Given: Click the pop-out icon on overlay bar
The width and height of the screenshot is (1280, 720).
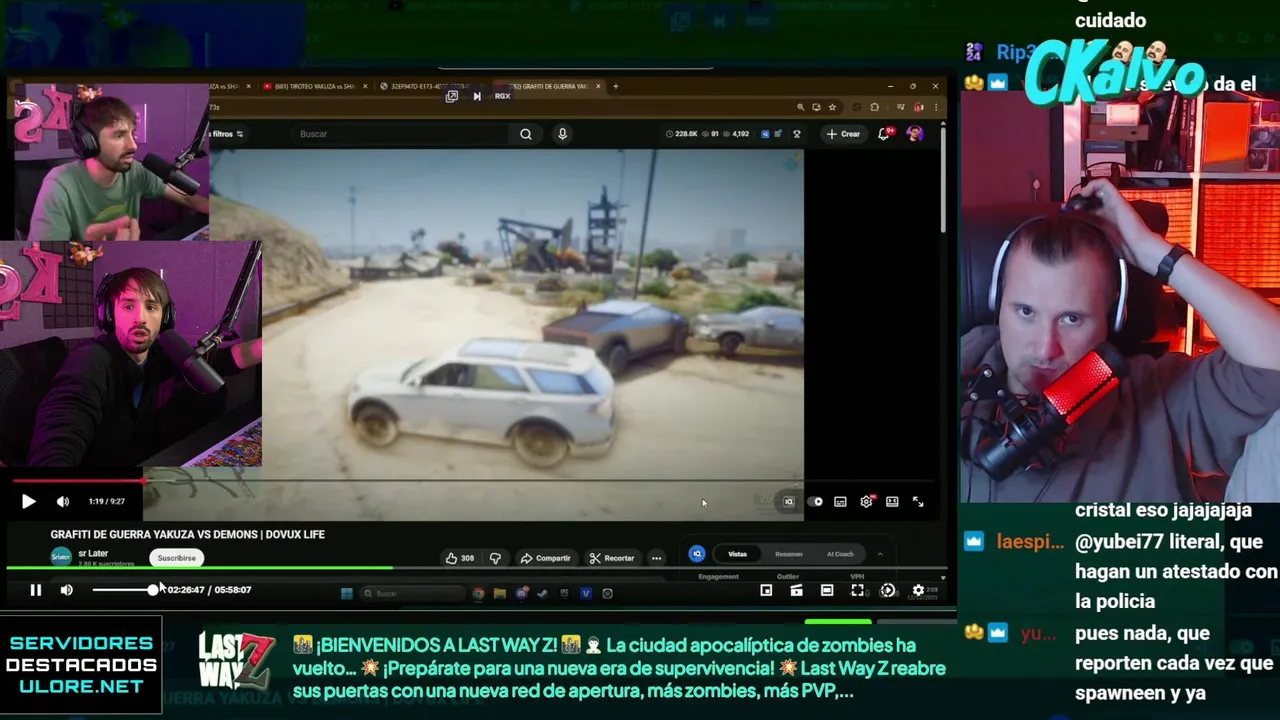Looking at the screenshot, I should 452,96.
